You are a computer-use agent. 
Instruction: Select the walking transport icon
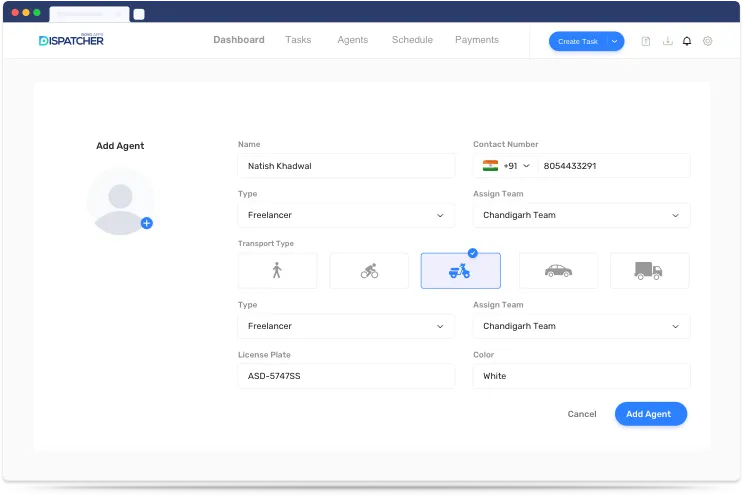(x=277, y=271)
